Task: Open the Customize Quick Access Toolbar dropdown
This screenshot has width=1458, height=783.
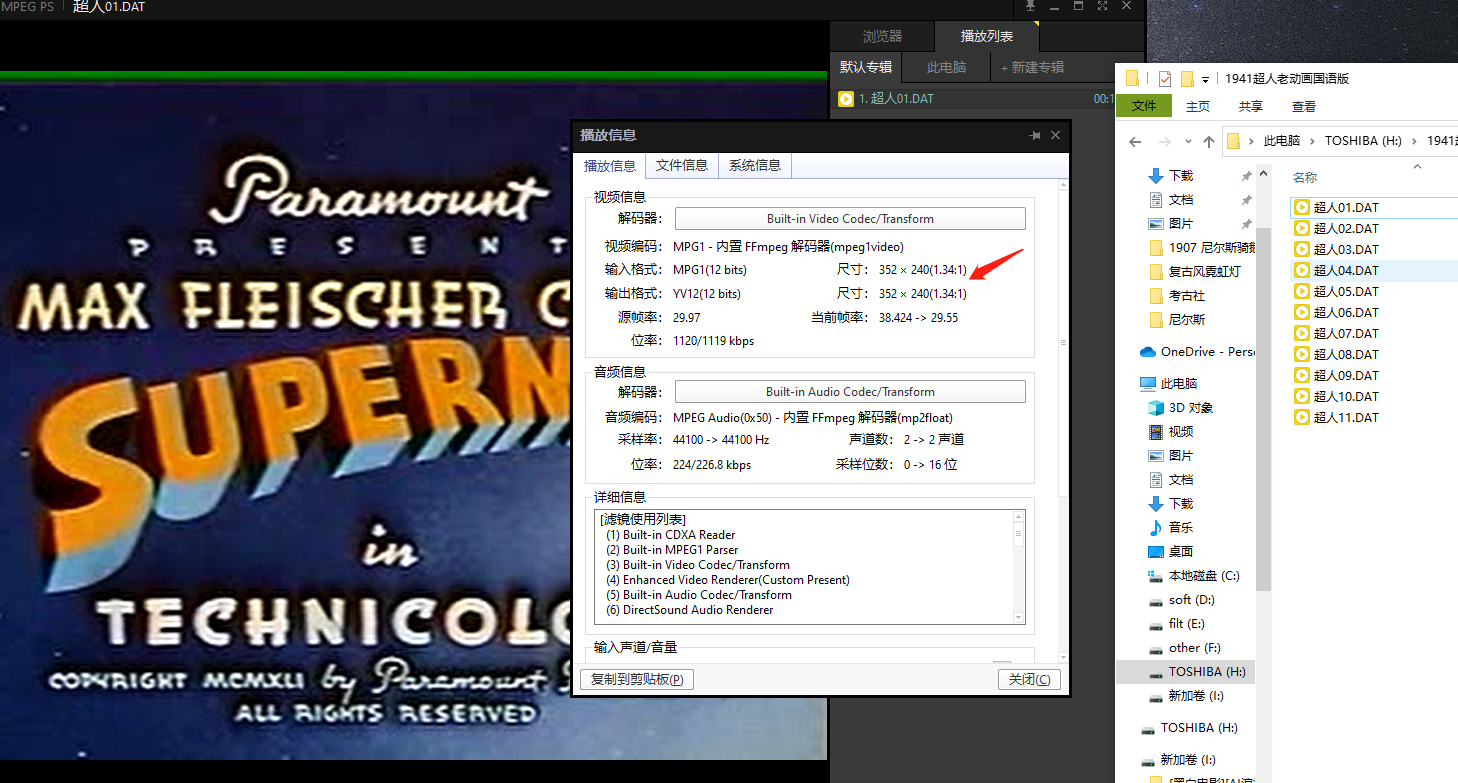Action: click(1205, 79)
